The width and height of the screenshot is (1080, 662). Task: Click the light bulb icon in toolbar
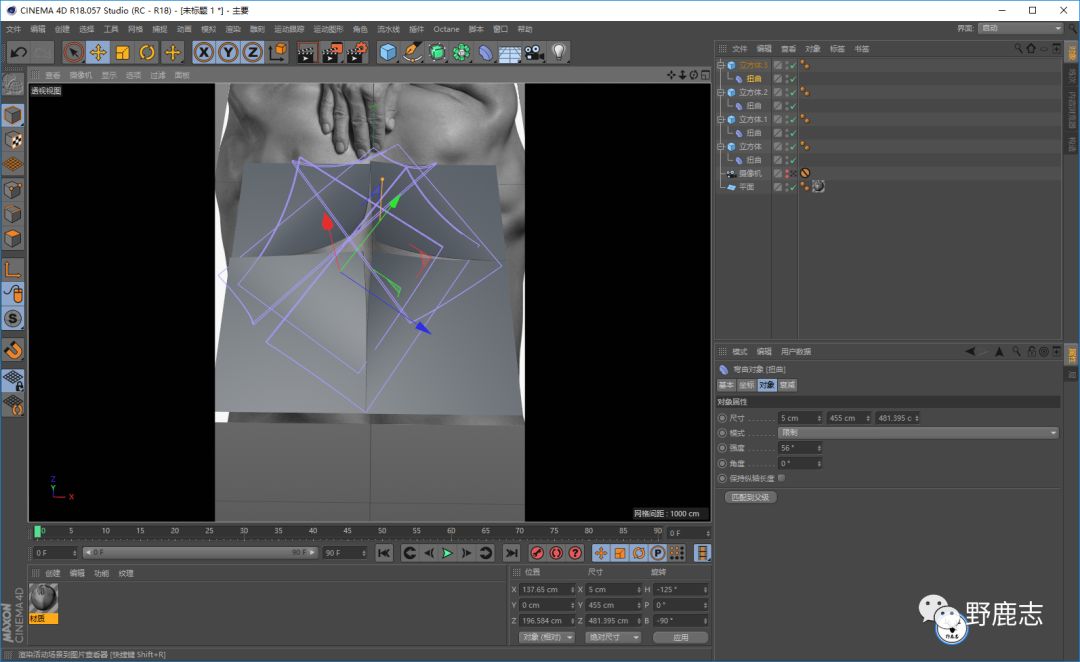pyautogui.click(x=559, y=52)
